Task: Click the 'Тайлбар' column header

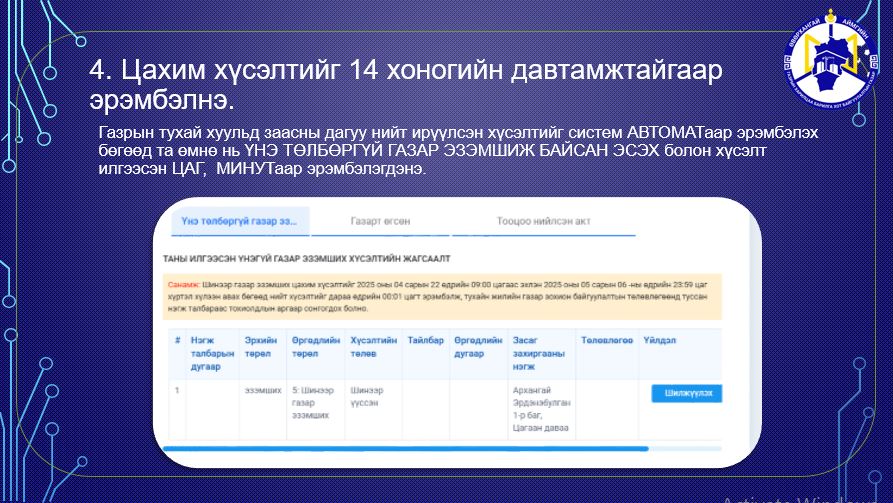Action: [424, 341]
